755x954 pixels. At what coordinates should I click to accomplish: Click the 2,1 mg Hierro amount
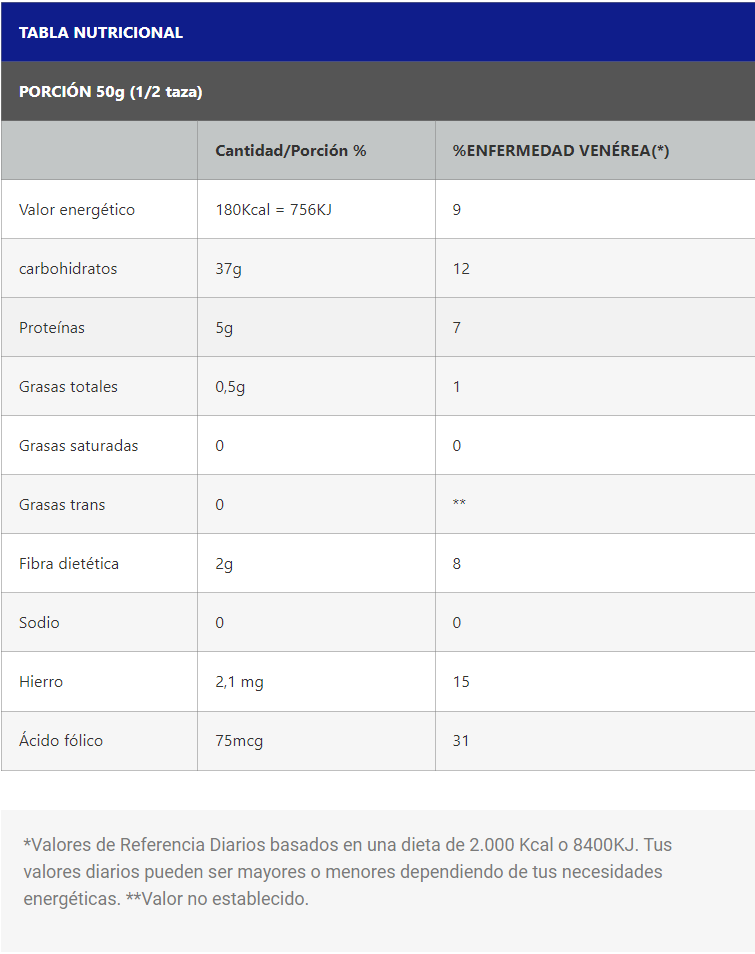click(239, 681)
